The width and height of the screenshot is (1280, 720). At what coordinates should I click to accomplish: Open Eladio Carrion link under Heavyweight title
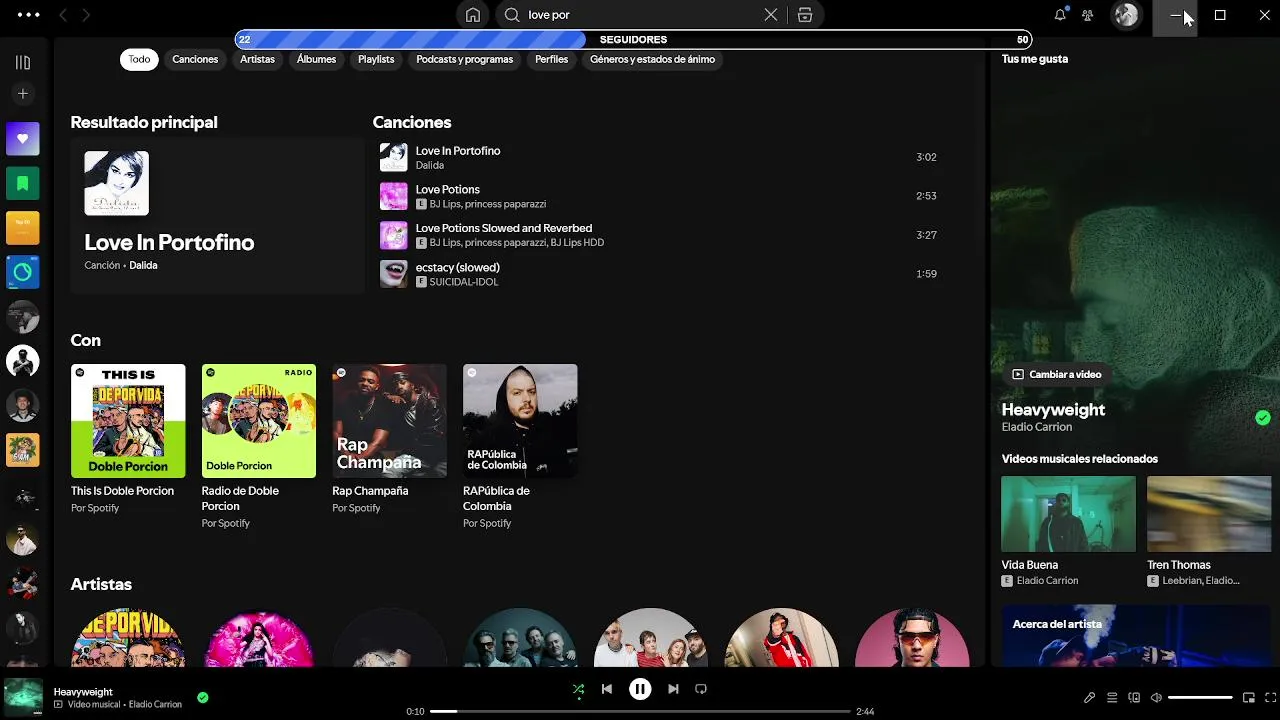[1037, 427]
